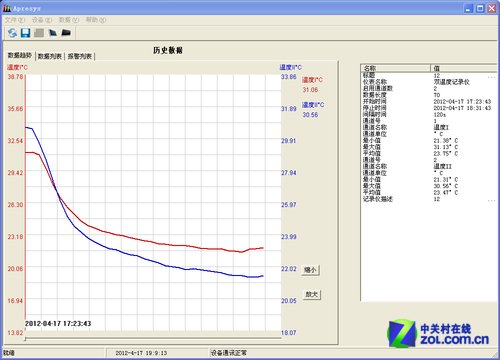Screen dimensions: 500x360
Task: Click the time slider below the chart
Action: click(153, 339)
